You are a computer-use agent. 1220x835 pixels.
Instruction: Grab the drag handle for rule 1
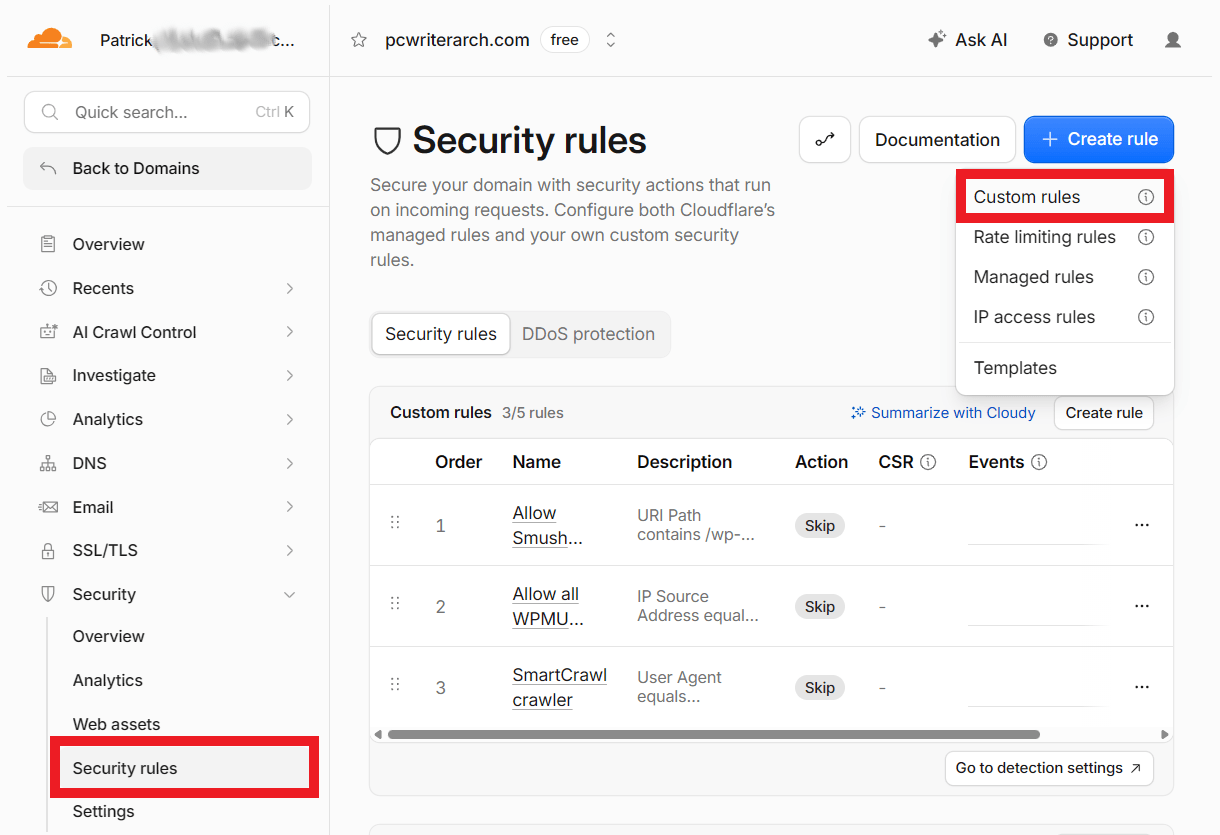pyautogui.click(x=395, y=522)
